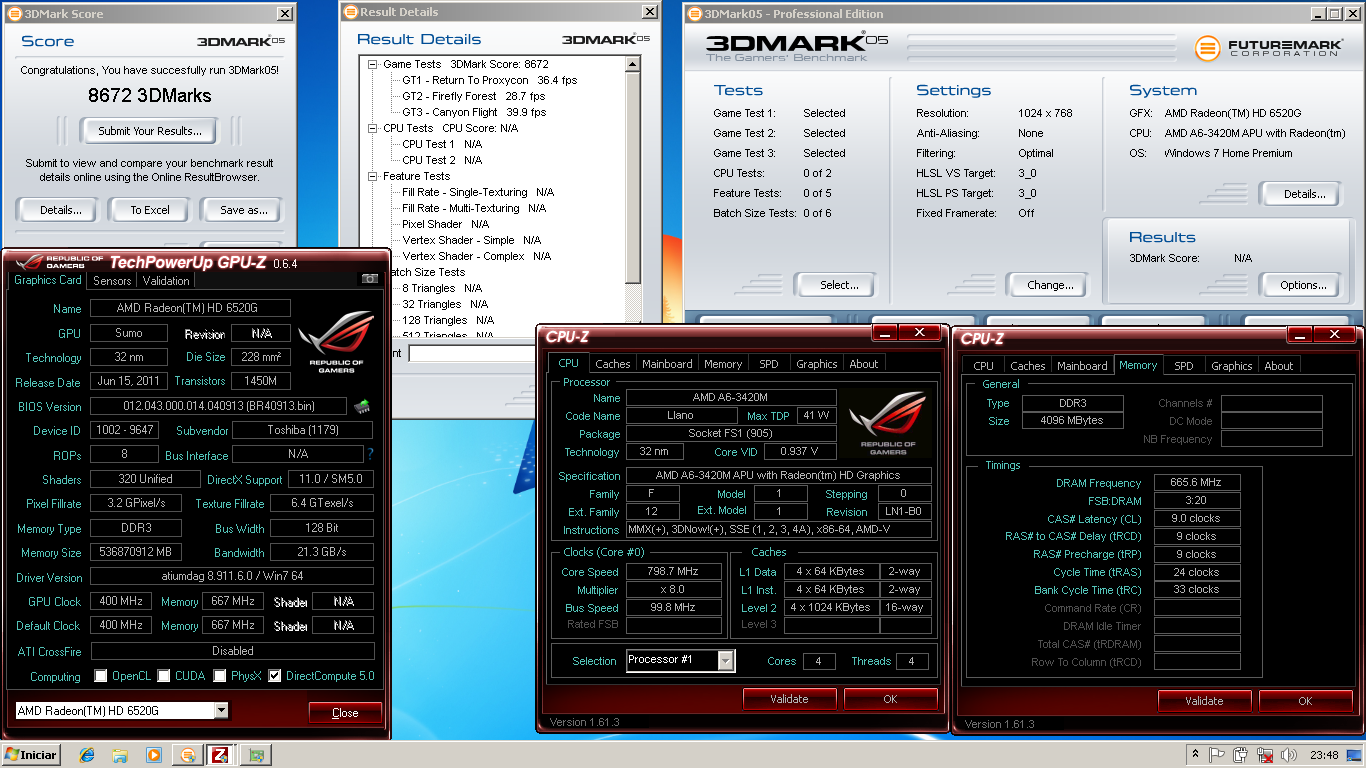Viewport: 1366px width, 768px height.
Task: Click the To Excel button
Action: [x=150, y=210]
